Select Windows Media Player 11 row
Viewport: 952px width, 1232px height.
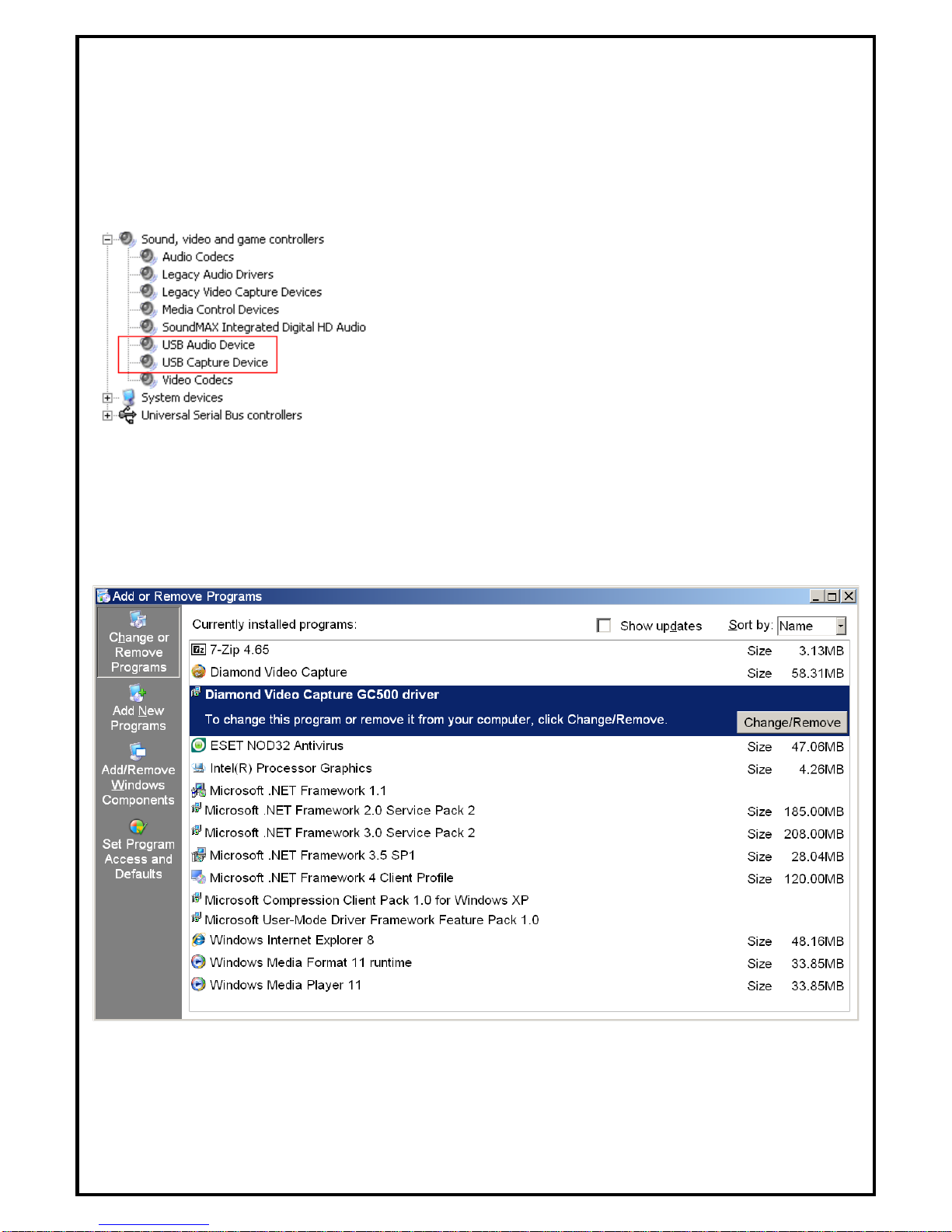tap(519, 986)
